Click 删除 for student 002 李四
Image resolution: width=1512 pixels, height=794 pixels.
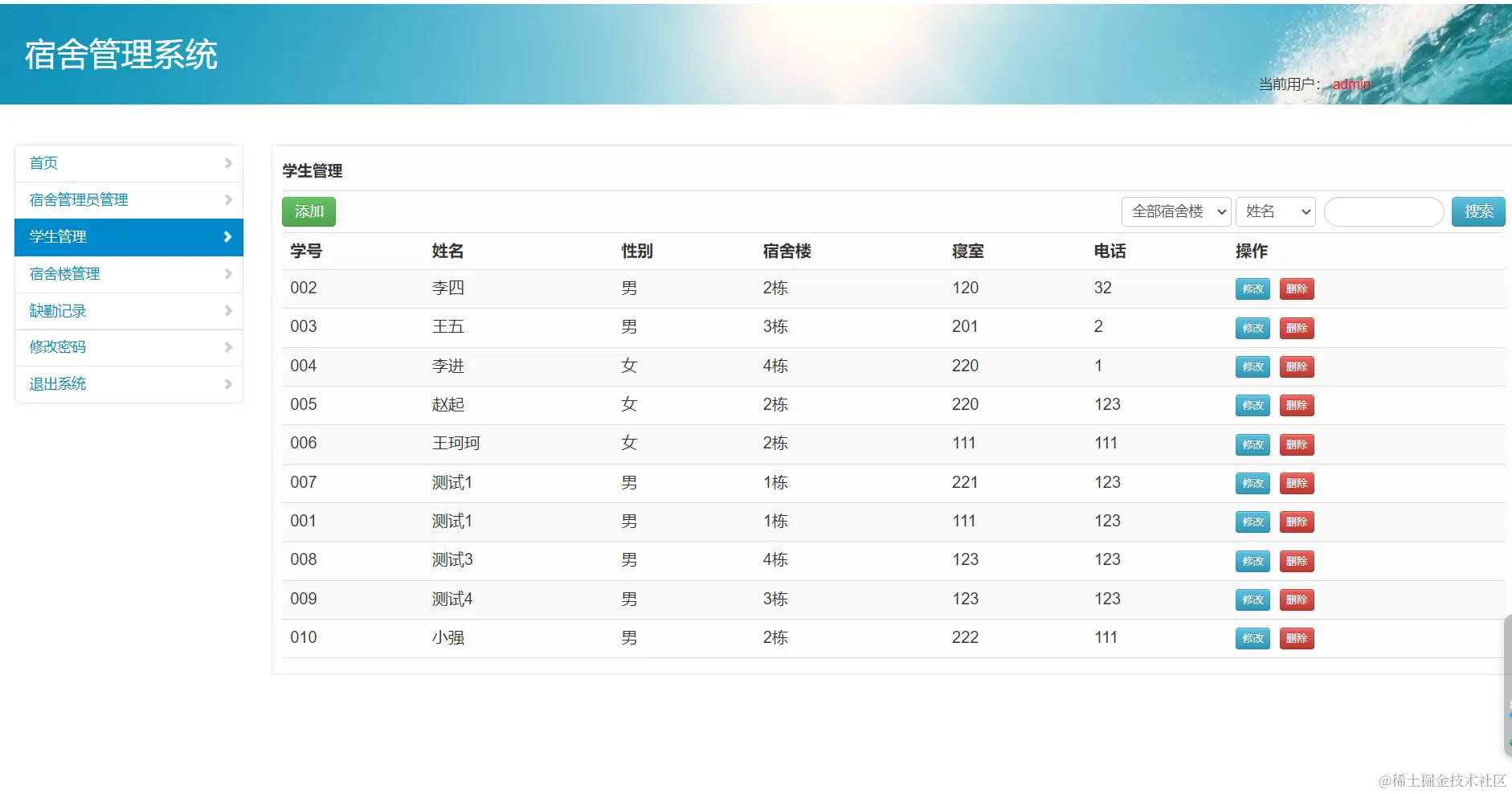tap(1297, 289)
